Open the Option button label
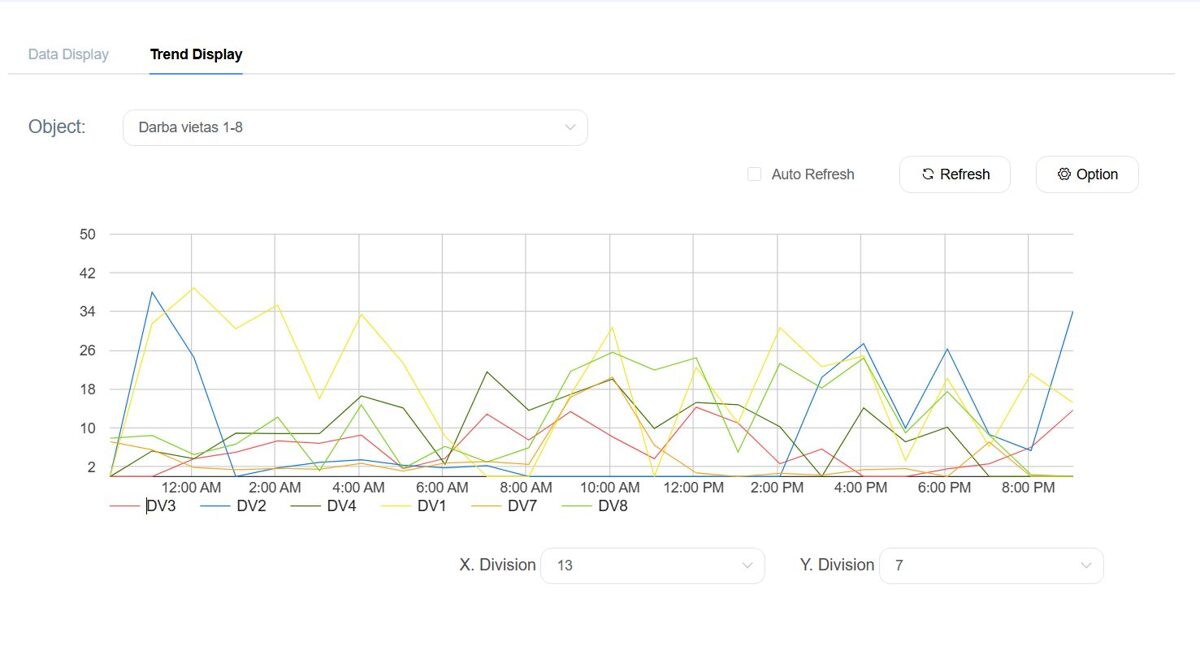Screen dimensions: 1200x658 [1097, 174]
